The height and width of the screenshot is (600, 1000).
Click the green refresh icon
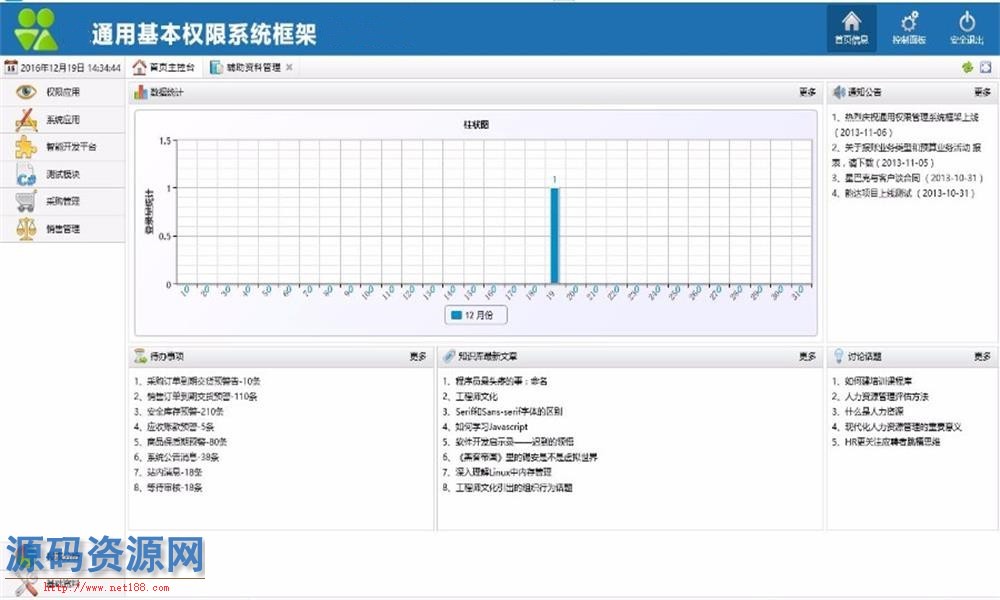click(967, 67)
